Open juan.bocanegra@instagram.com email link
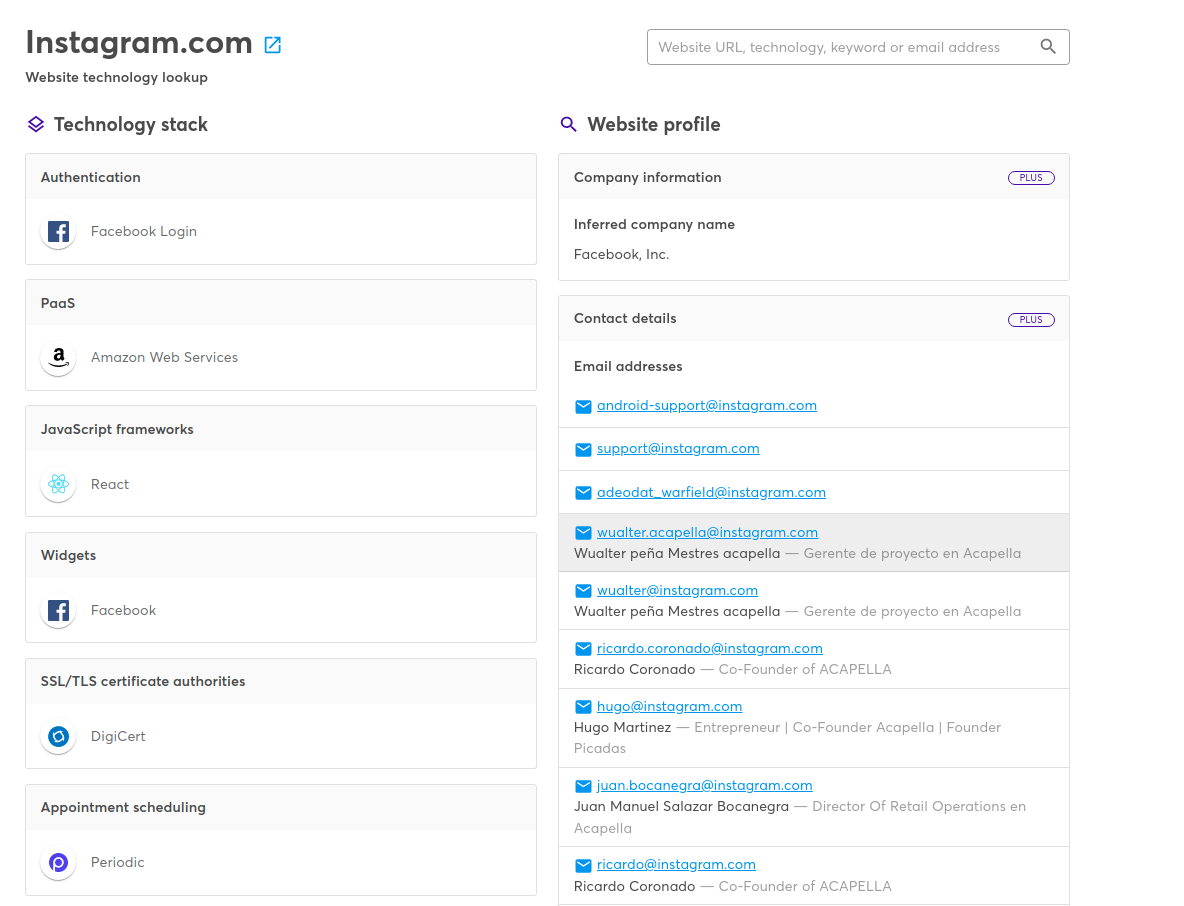This screenshot has width=1184, height=906. point(705,786)
